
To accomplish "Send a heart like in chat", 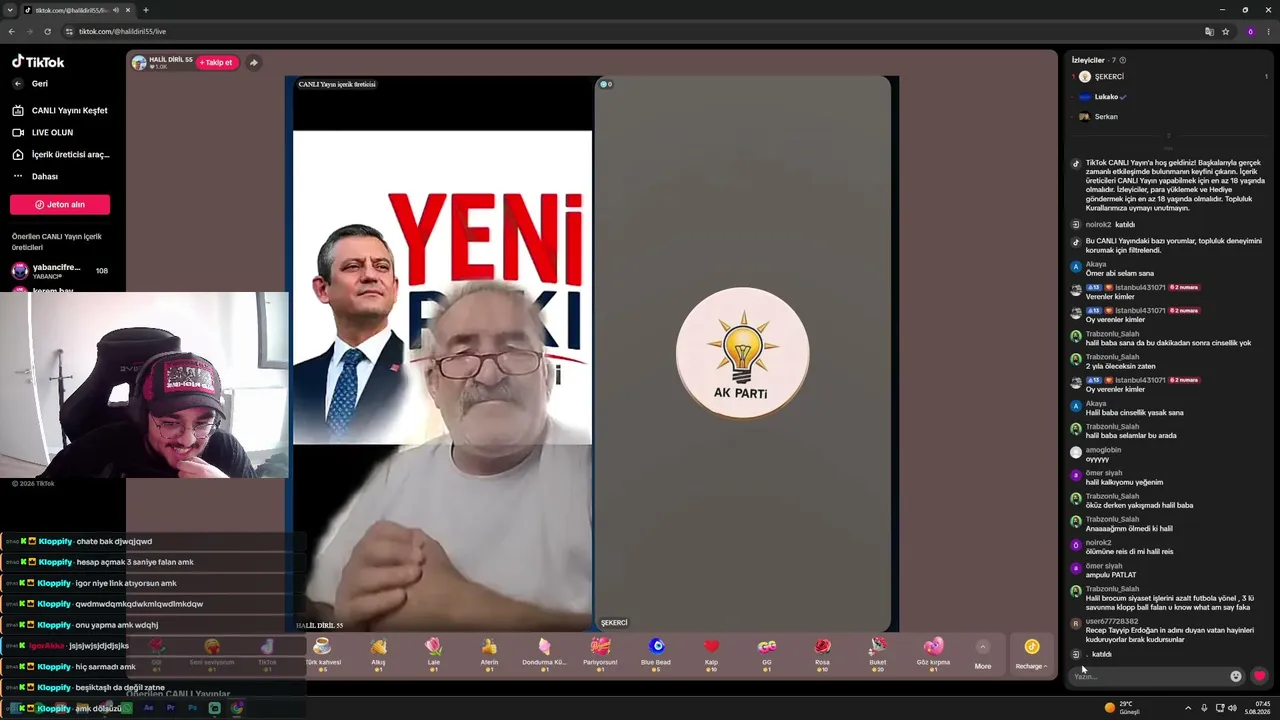I will pyautogui.click(x=1259, y=677).
